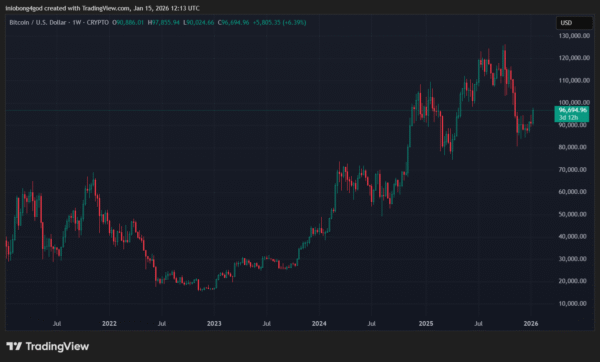This screenshot has height=362, width=600.
Task: Click the snapshot caption mentioning TradingView.com
Action: click(103, 8)
